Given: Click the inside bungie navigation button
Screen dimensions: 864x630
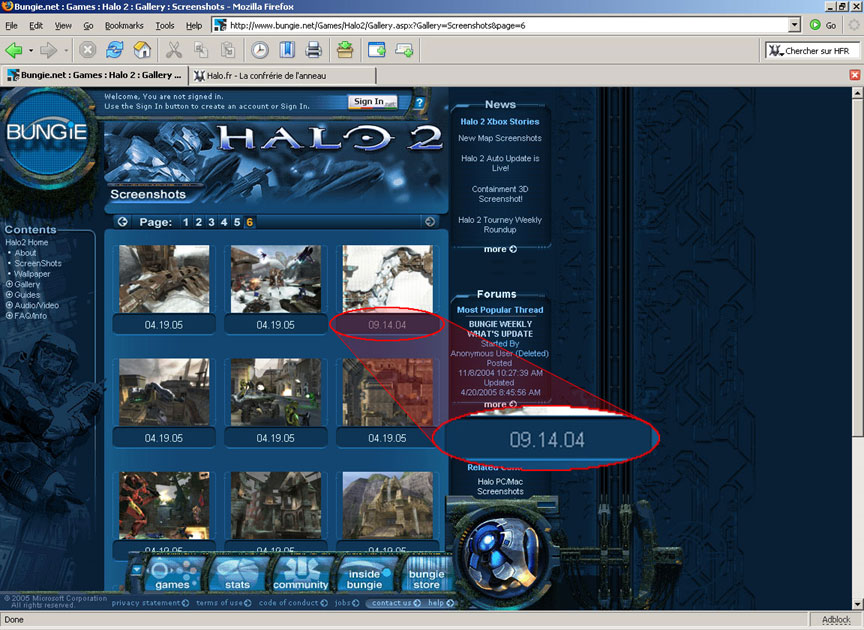Looking at the screenshot, I should pos(364,573).
